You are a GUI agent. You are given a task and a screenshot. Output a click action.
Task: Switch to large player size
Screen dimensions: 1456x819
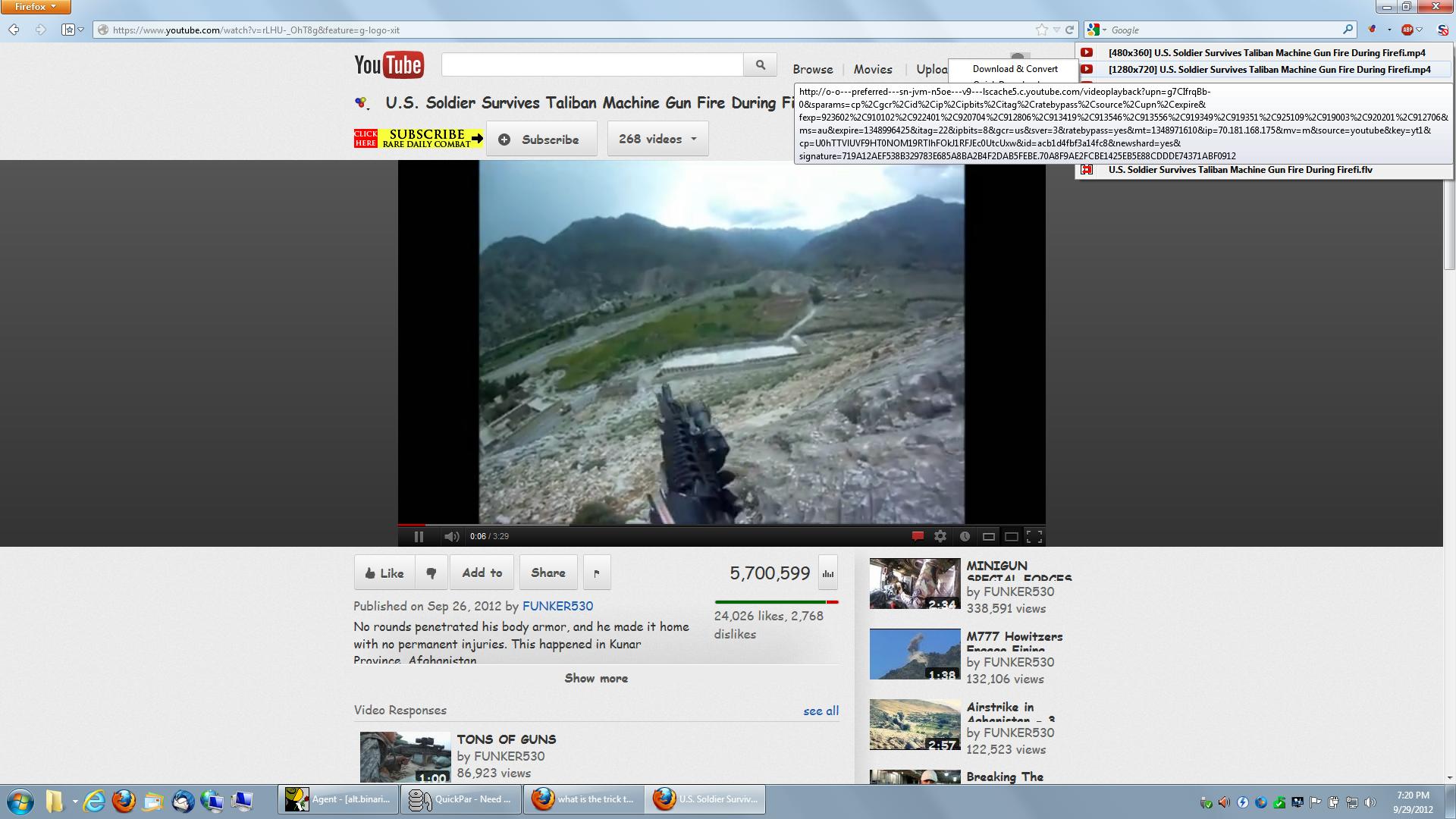1011,536
